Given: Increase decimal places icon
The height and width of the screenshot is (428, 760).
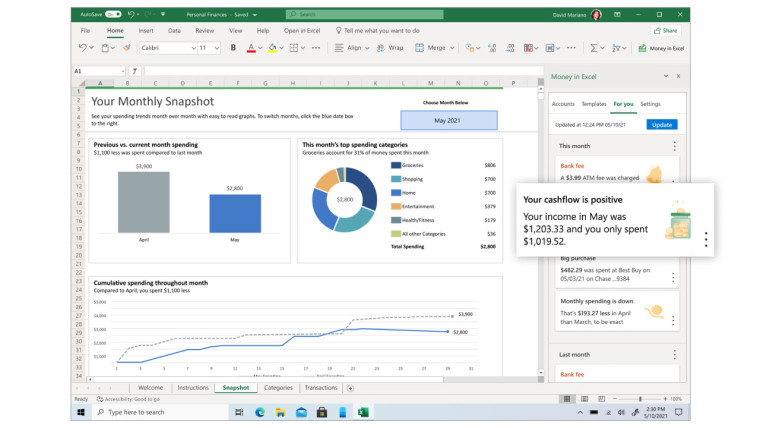Looking at the screenshot, I should click(x=492, y=48).
